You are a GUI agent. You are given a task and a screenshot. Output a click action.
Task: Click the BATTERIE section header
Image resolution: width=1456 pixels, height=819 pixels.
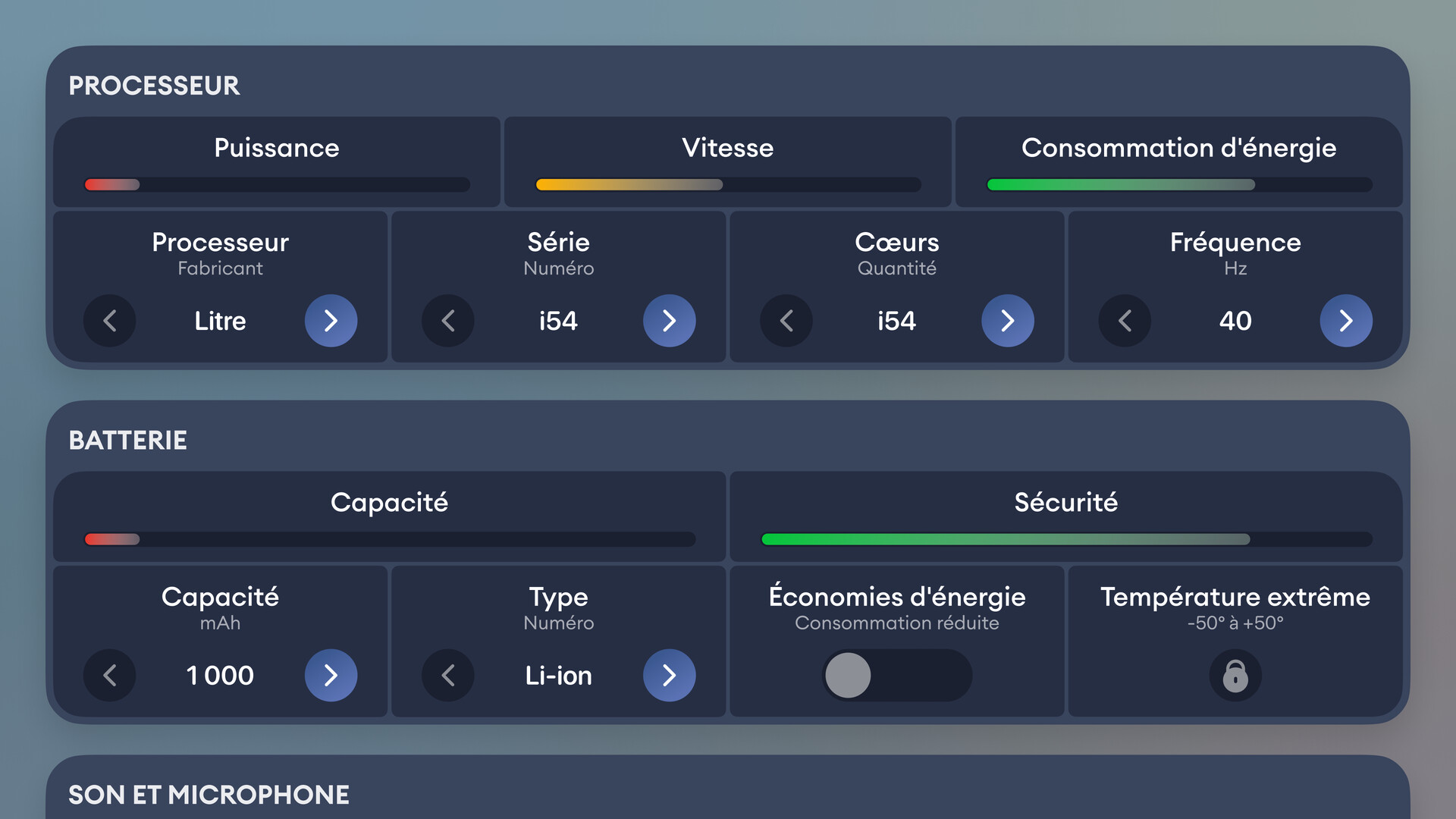(127, 440)
